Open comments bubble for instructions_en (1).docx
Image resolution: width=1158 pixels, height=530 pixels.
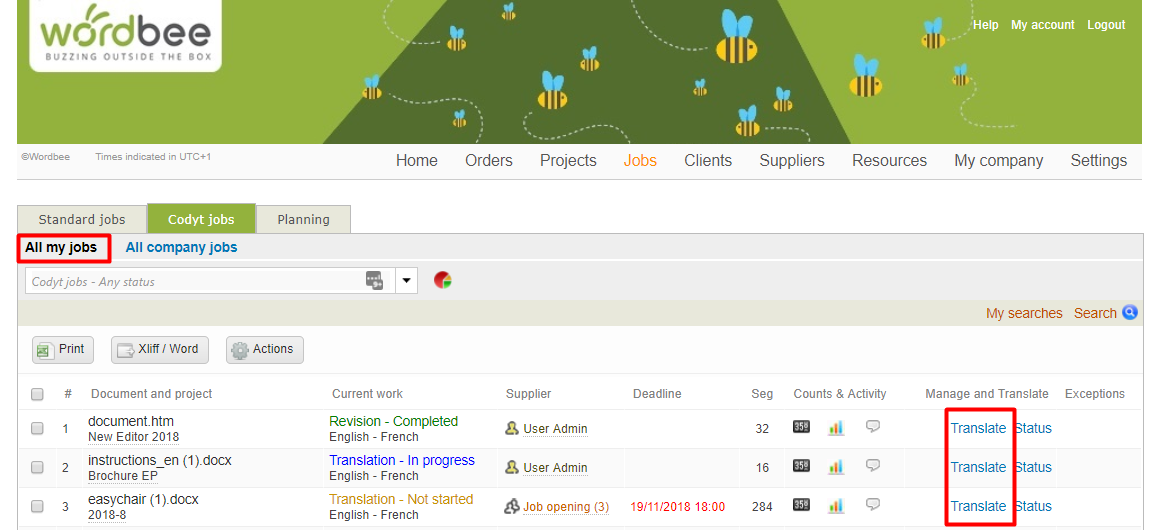point(873,466)
